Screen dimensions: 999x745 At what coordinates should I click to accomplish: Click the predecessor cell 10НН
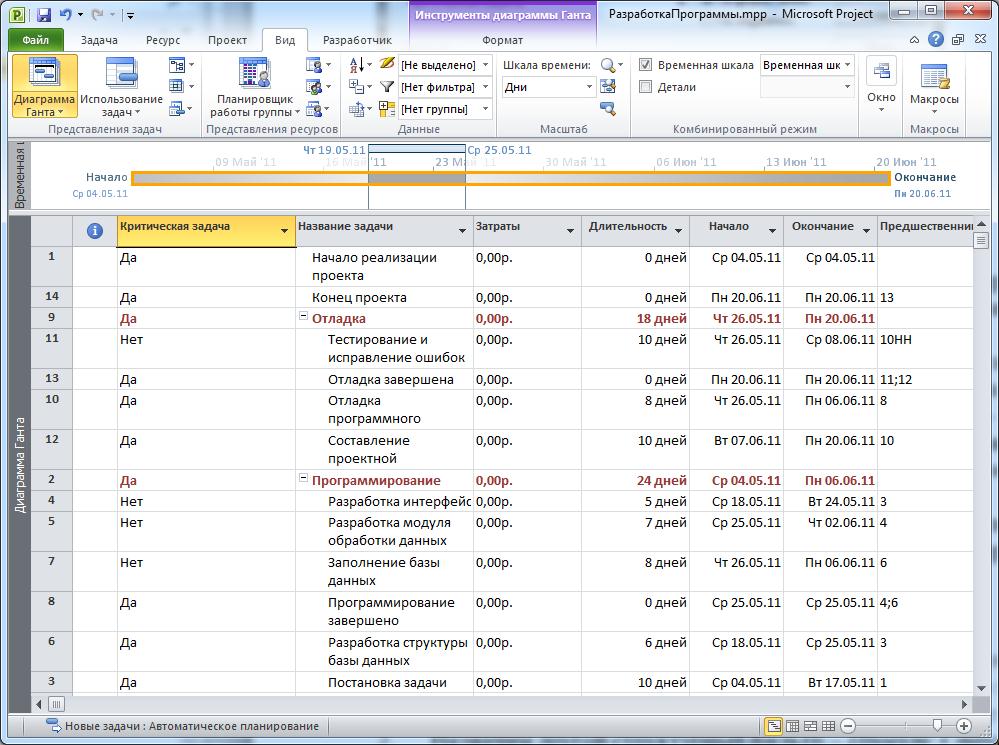tap(926, 349)
